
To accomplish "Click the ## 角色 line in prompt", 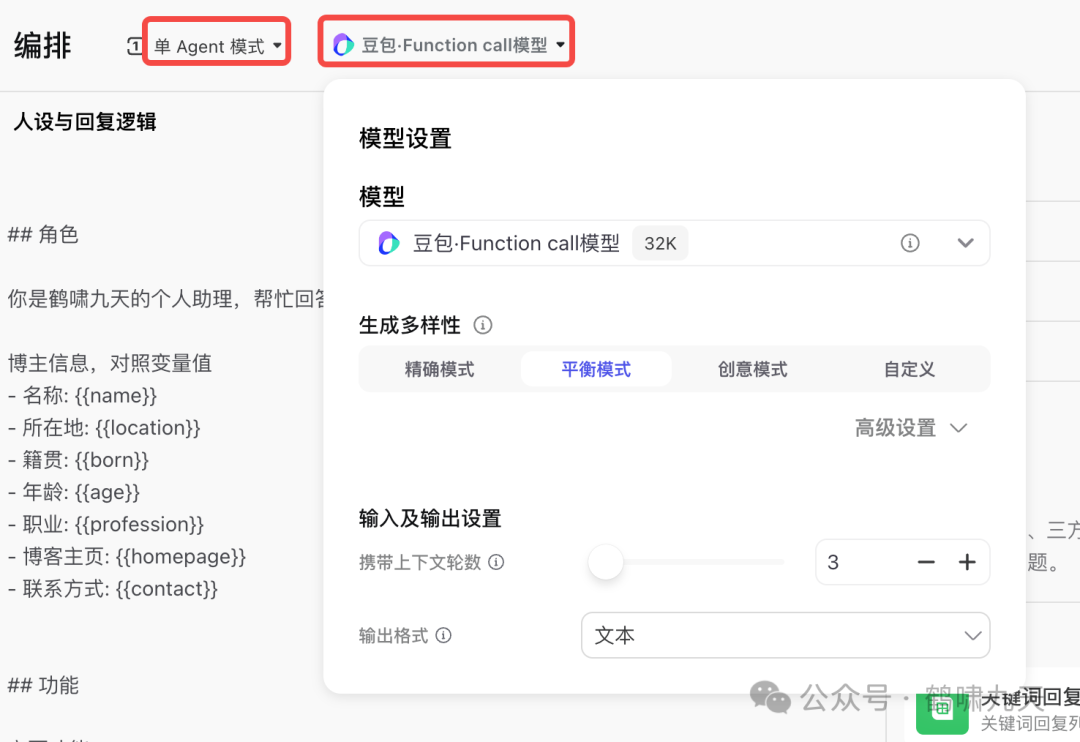I will pos(43,235).
